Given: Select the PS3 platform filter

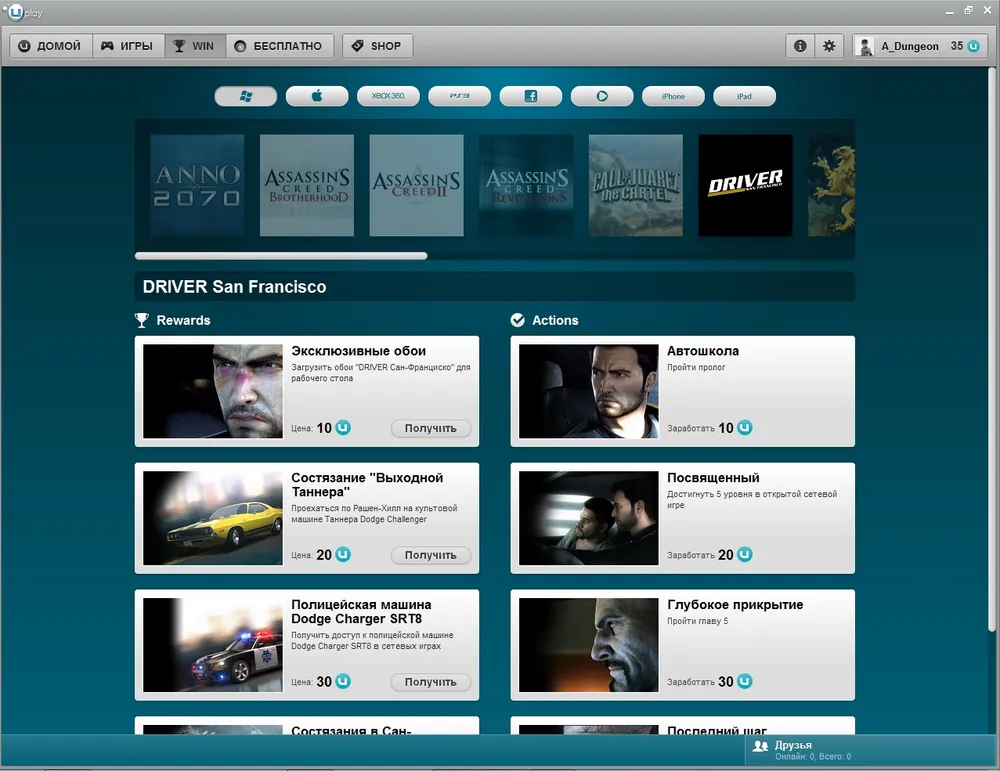Looking at the screenshot, I should (x=459, y=96).
